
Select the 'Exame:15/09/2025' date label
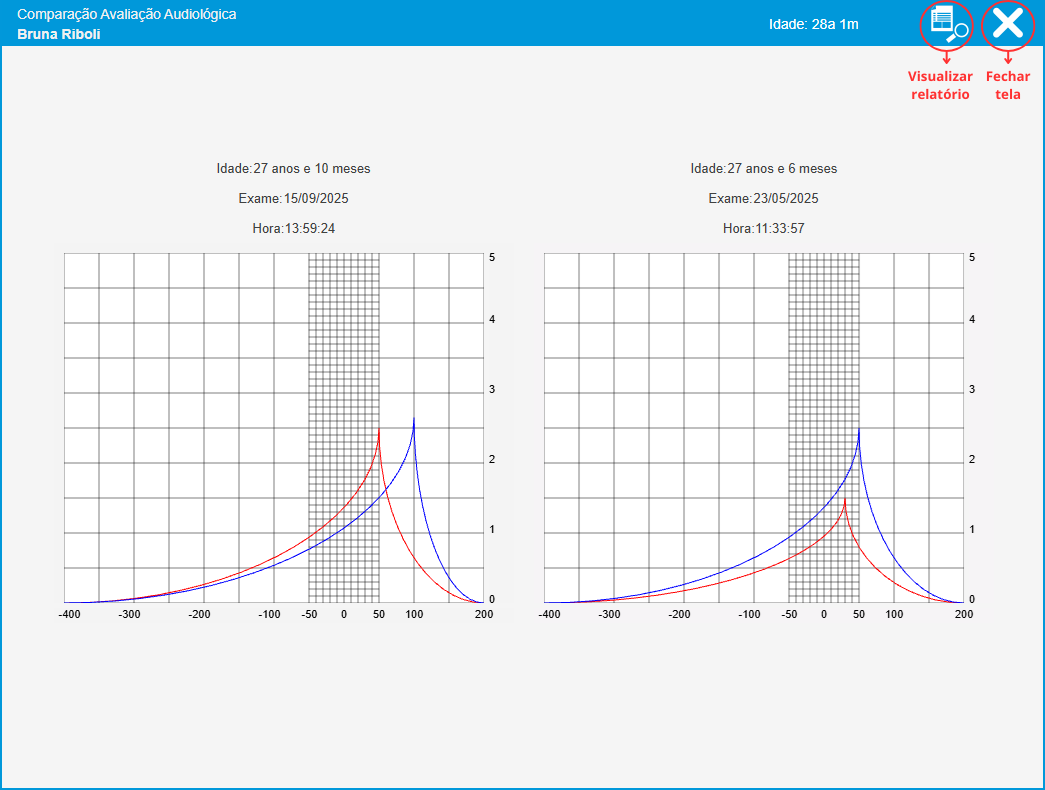point(293,198)
